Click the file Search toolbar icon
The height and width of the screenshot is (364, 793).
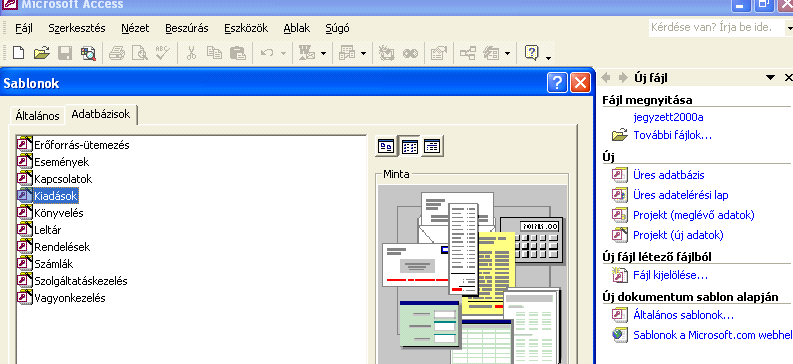point(88,53)
